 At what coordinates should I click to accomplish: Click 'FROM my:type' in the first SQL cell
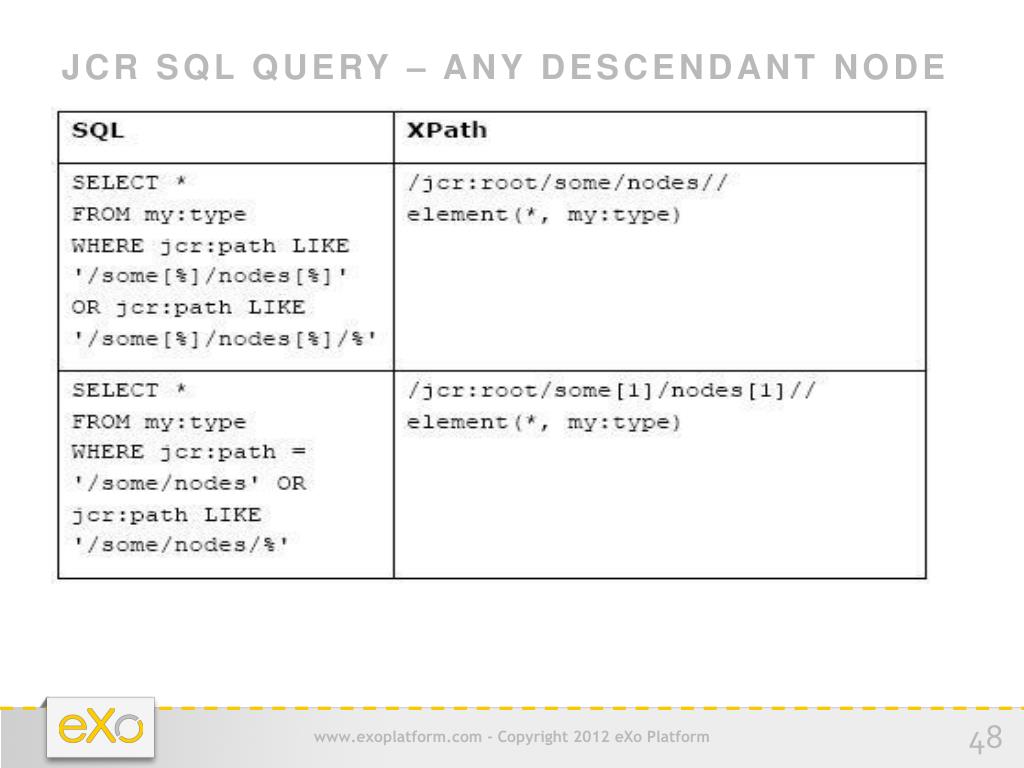(x=159, y=215)
